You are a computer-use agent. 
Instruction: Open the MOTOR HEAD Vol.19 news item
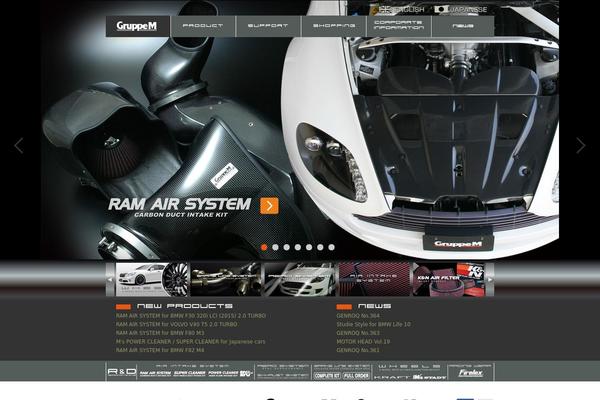coord(363,341)
